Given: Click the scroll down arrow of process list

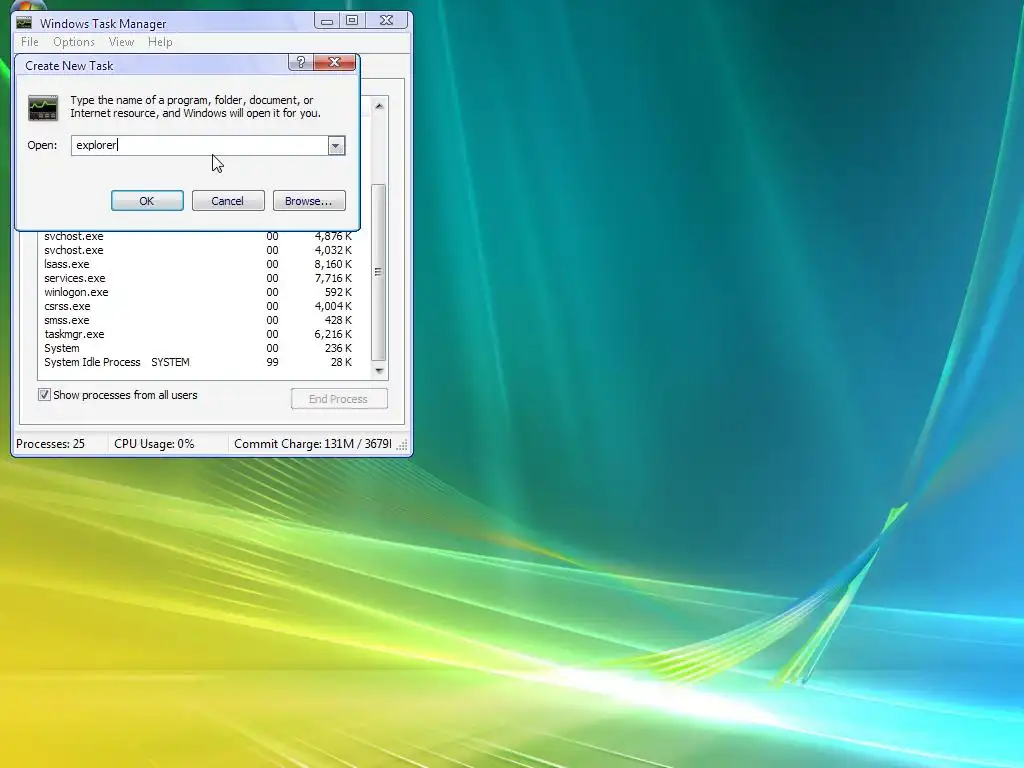Looking at the screenshot, I should (379, 371).
